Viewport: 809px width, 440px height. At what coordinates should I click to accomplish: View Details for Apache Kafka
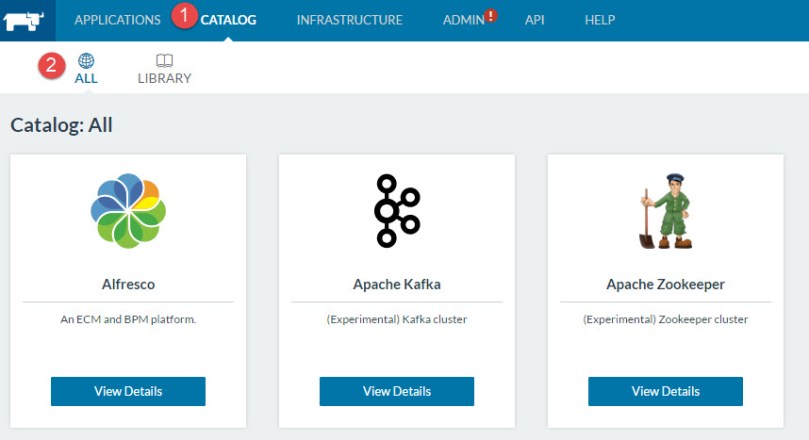tap(397, 391)
